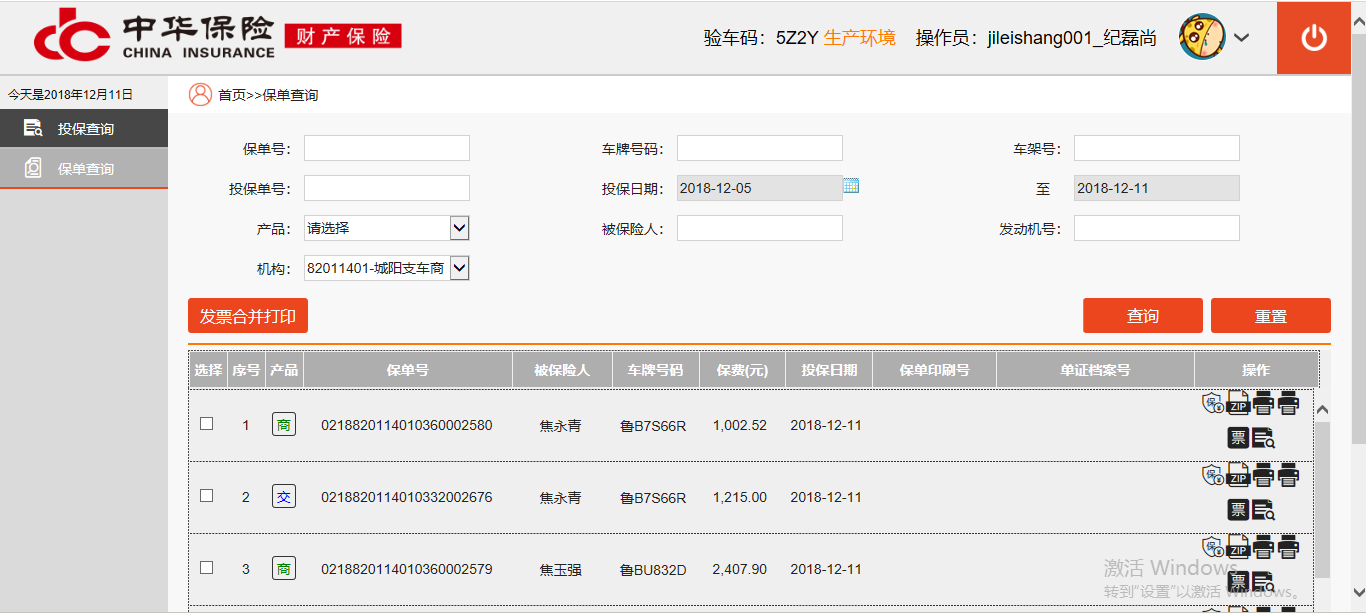
Task: View document details icon for row 2
Action: (x=1263, y=510)
